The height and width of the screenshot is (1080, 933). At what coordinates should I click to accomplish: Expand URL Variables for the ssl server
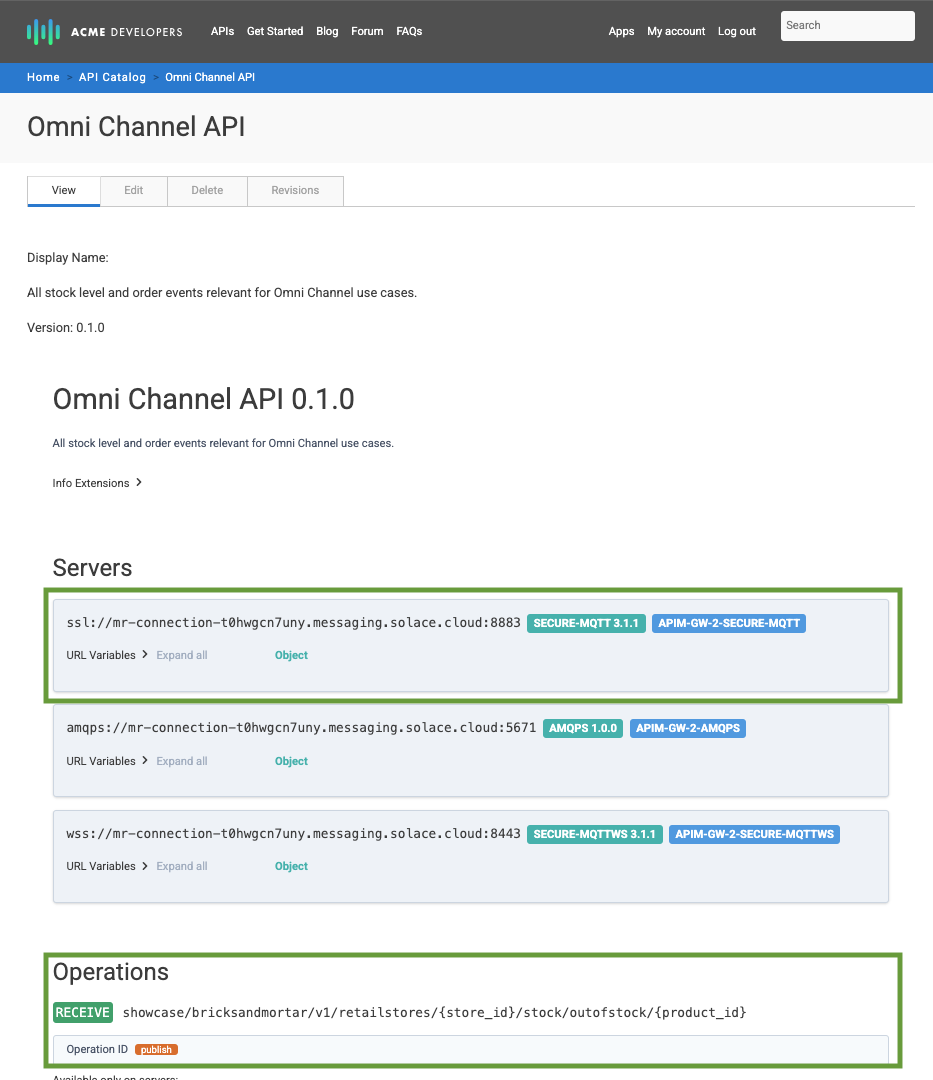pos(107,655)
